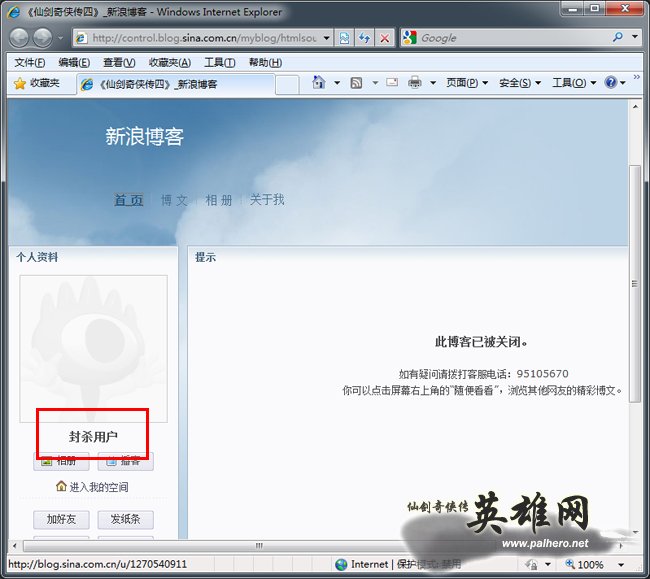Image resolution: width=650 pixels, height=579 pixels.
Task: Follow the 进入我的空间 link
Action: click(98, 487)
